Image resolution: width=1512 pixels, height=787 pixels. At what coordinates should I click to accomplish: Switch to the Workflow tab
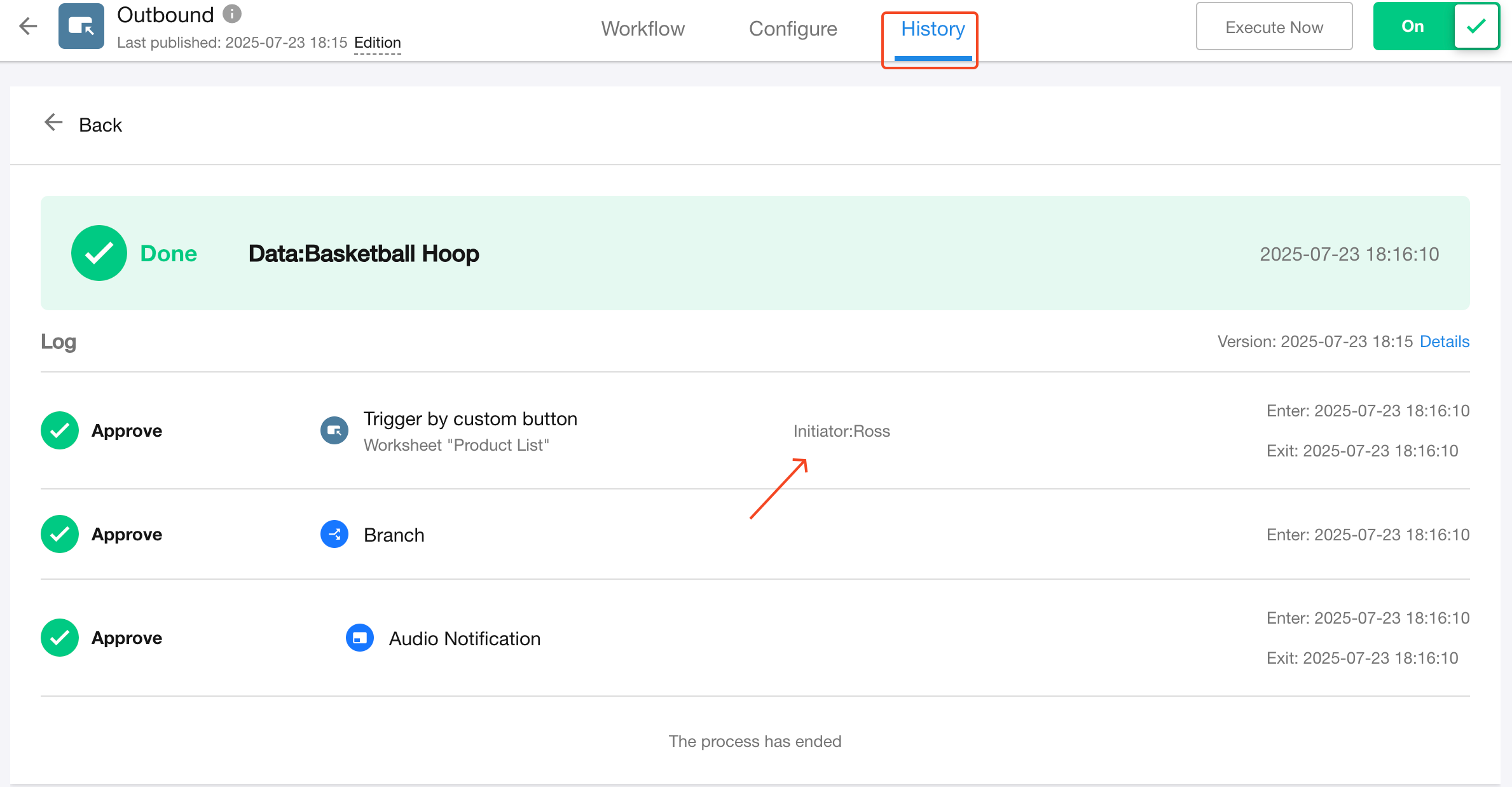click(x=643, y=29)
